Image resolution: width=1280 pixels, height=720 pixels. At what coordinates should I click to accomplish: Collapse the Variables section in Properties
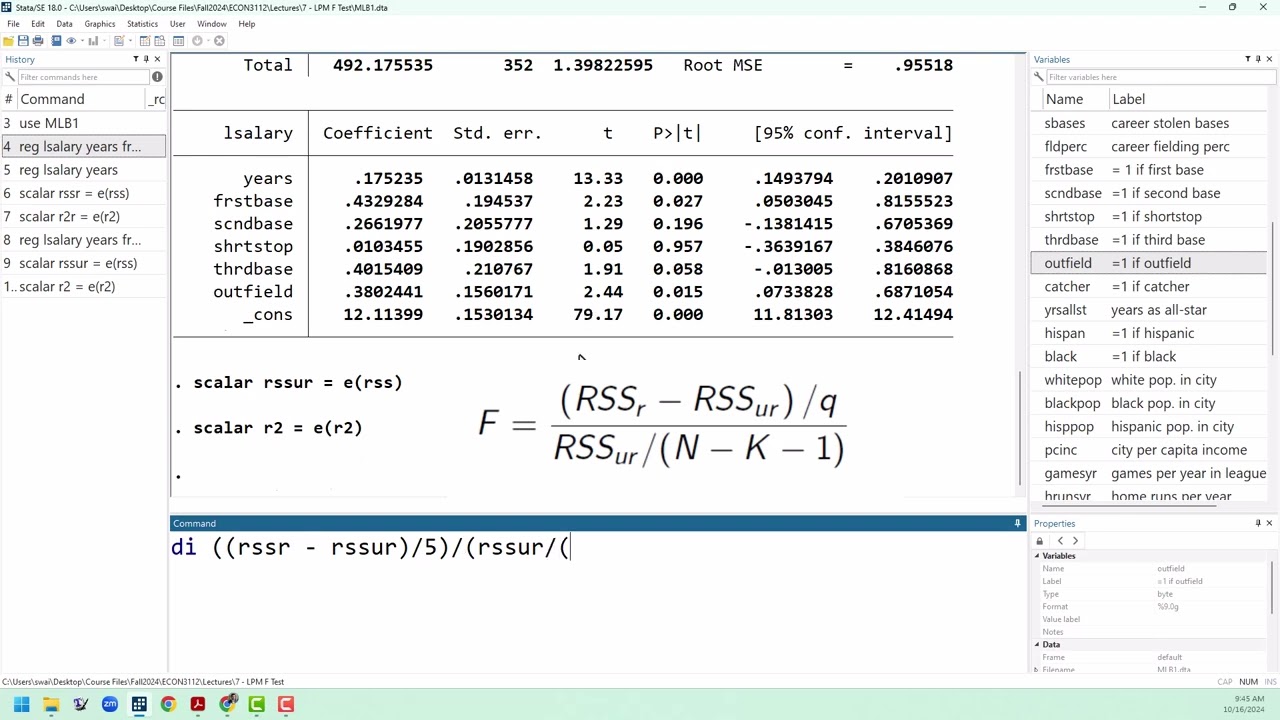point(1037,556)
